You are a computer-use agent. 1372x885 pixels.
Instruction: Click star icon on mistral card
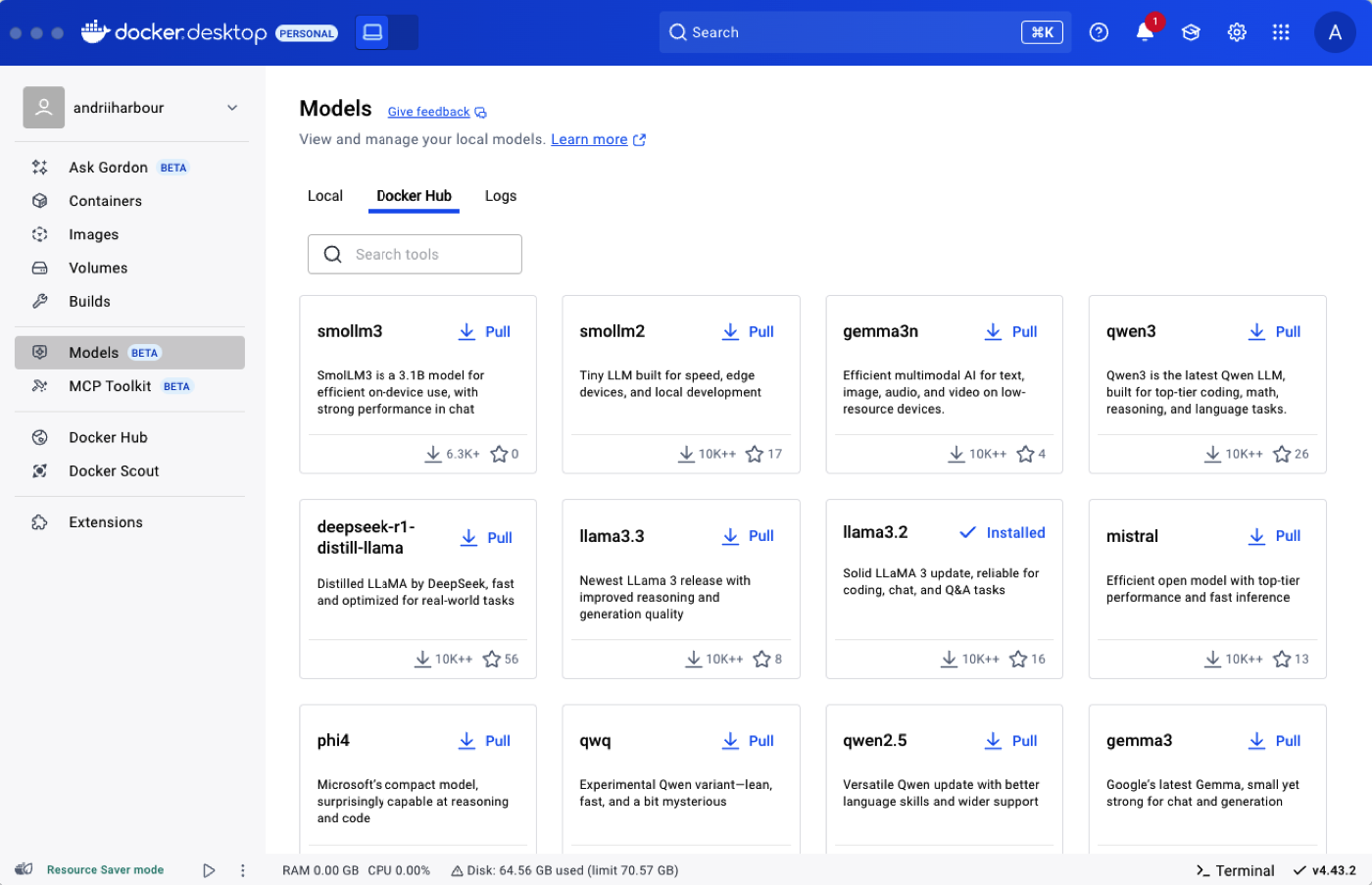1282,659
